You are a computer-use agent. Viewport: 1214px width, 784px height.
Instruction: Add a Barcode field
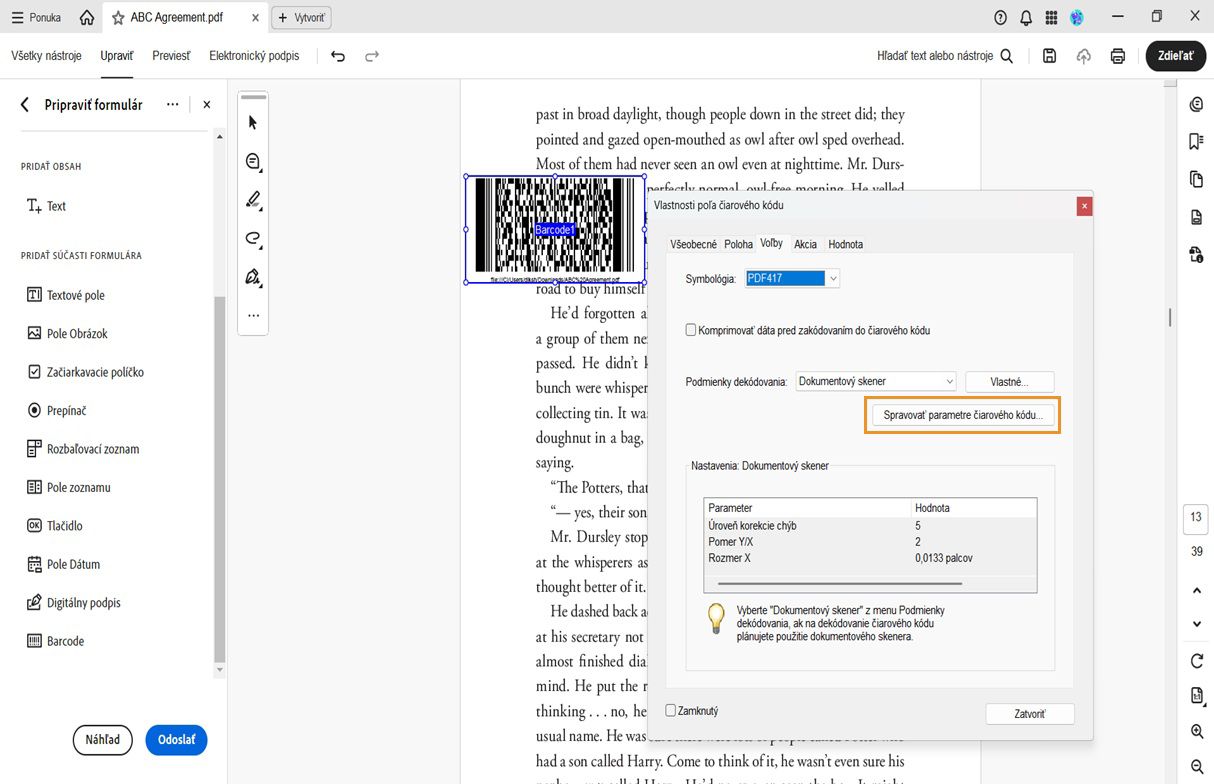(55, 641)
